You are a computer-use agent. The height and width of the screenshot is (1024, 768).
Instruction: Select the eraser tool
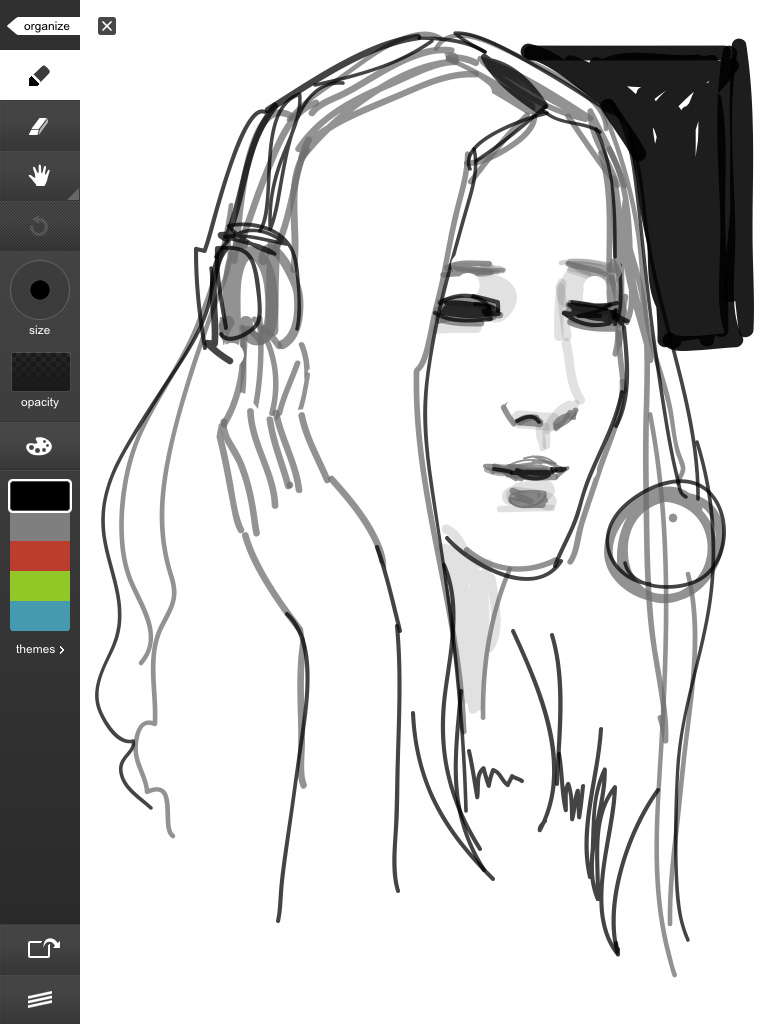click(x=40, y=126)
